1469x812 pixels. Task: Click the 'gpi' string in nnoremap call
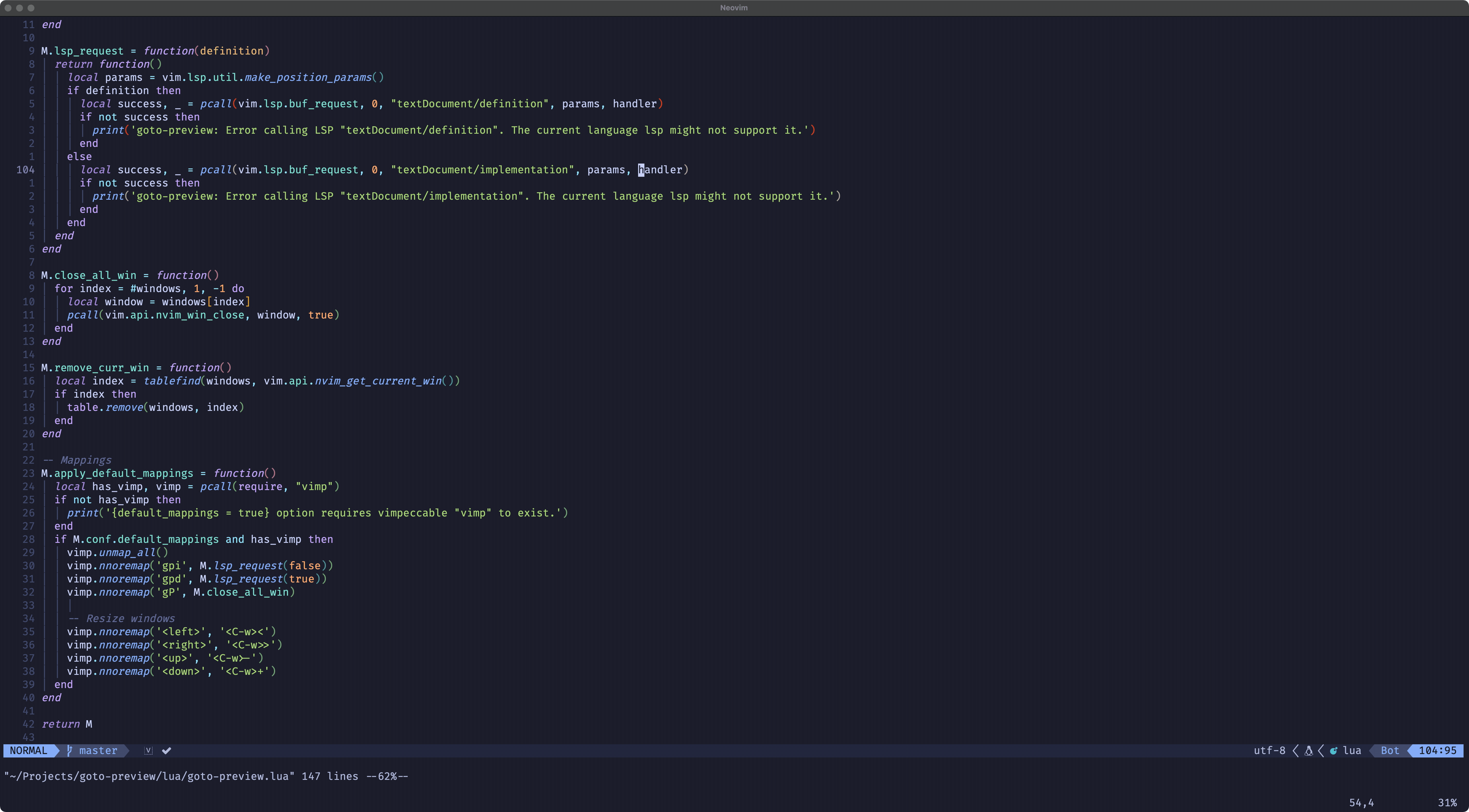pos(171,566)
